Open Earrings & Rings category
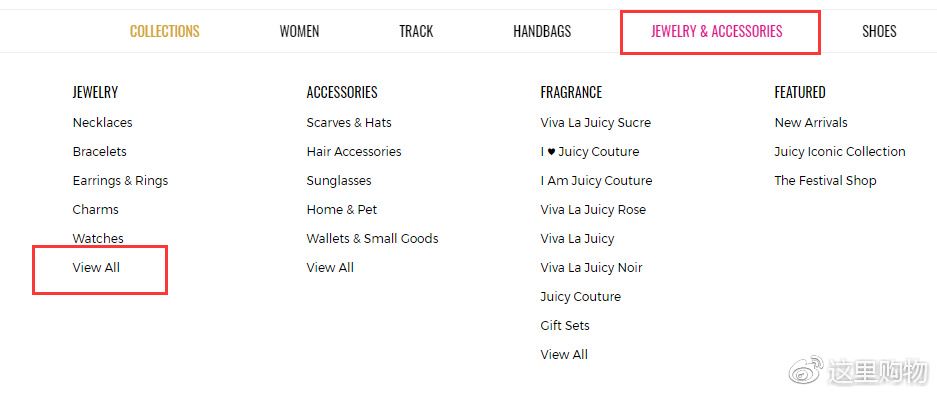 [121, 181]
